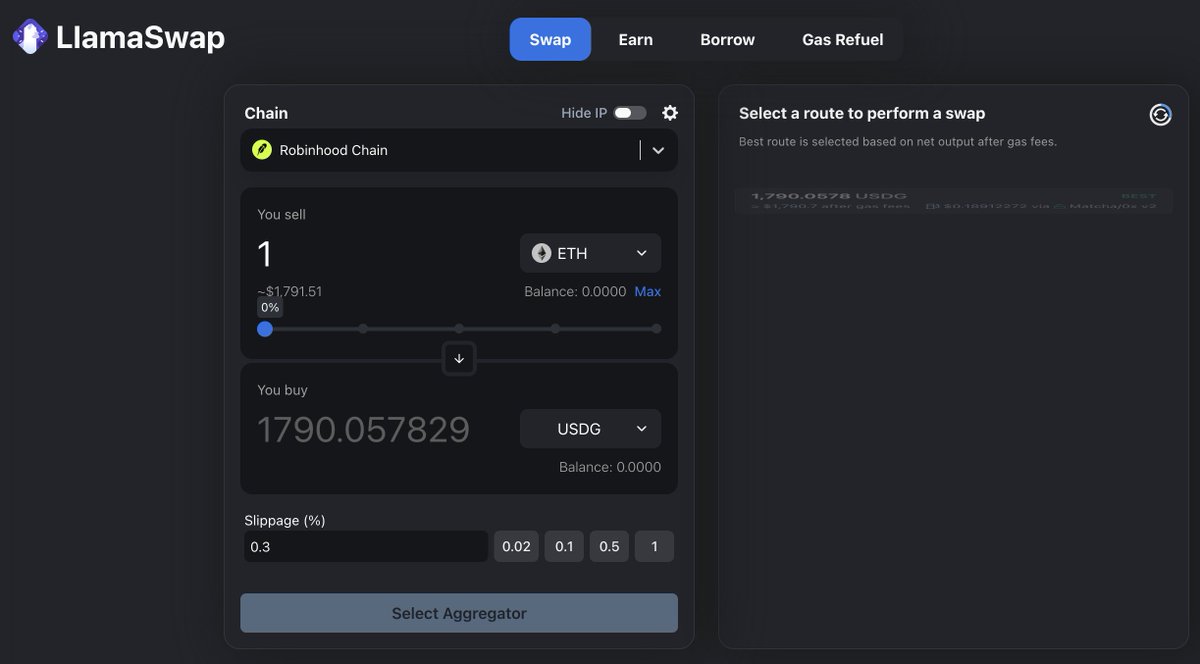Click the 50% midpoint slider dot
The height and width of the screenshot is (664, 1200).
(x=459, y=328)
